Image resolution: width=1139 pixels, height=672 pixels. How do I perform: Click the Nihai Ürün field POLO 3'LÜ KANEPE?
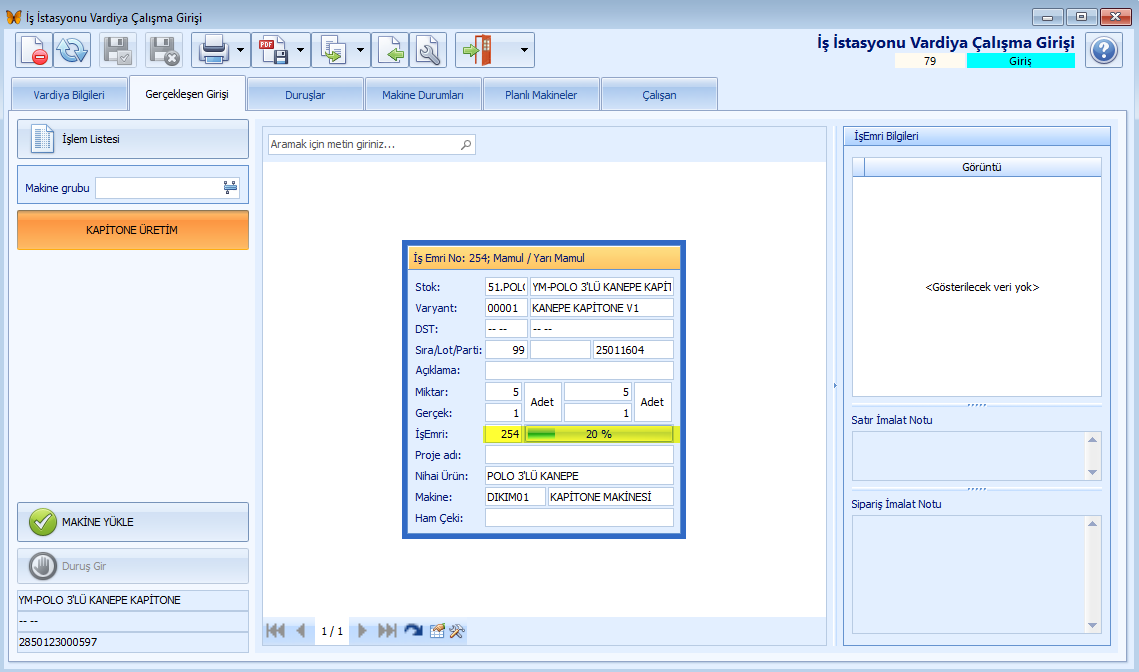click(579, 477)
